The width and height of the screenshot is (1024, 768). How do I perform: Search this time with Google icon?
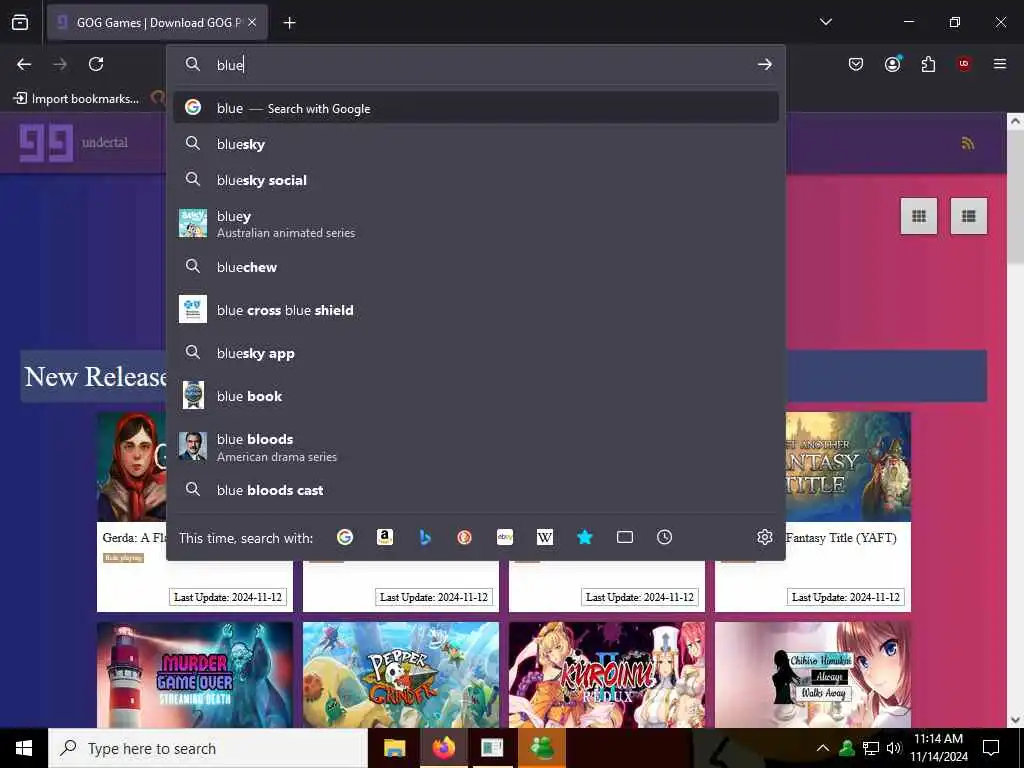(345, 537)
